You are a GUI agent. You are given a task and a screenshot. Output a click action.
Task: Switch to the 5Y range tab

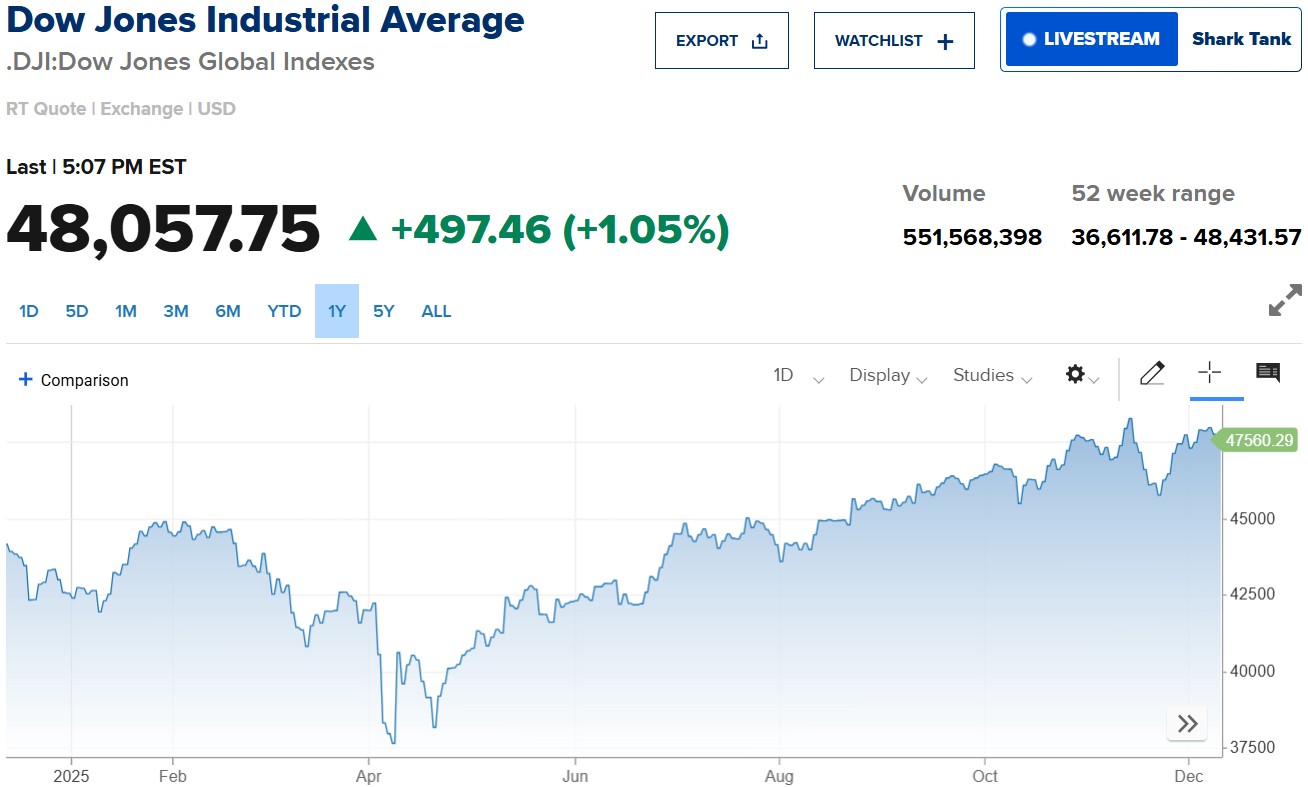tap(384, 311)
